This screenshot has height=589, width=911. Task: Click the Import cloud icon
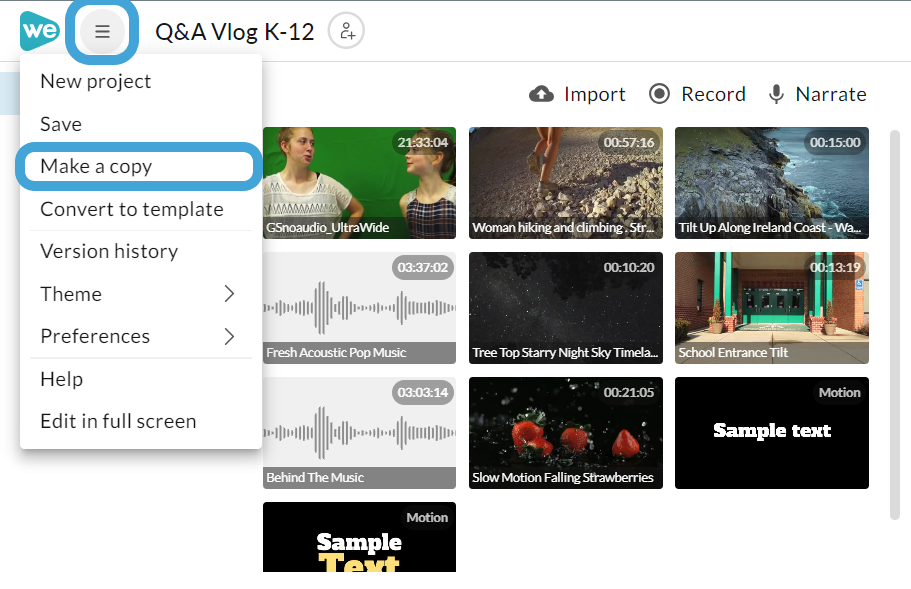click(541, 93)
